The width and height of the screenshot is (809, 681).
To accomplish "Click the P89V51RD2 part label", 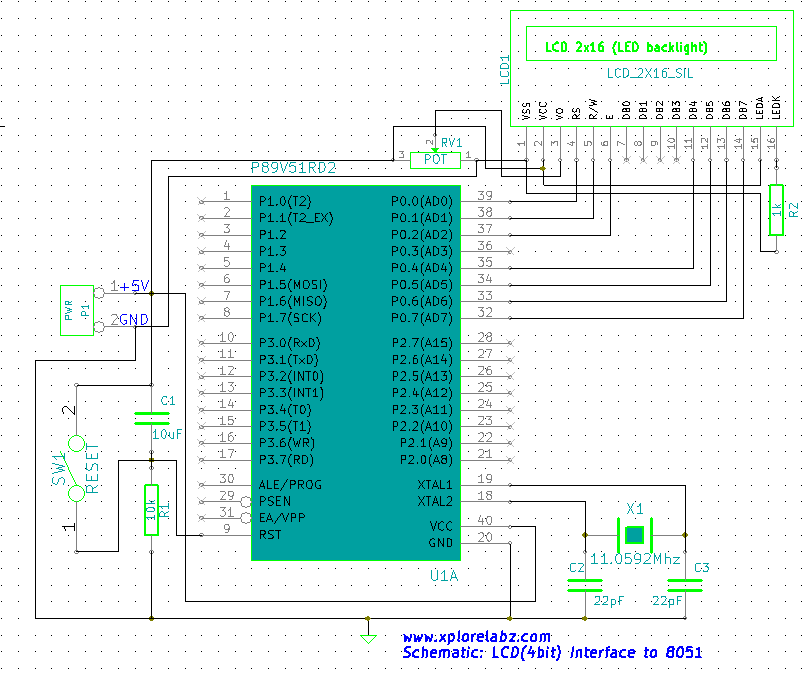I will pos(293,168).
